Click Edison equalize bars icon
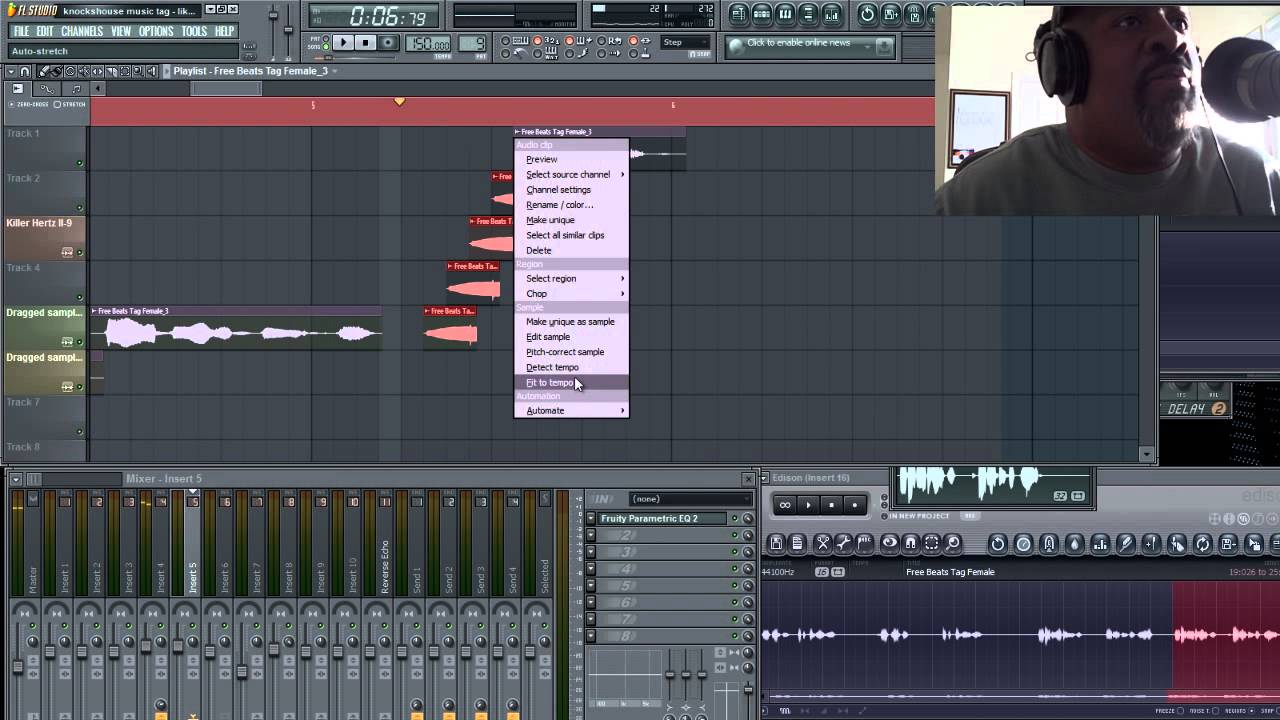1280x720 pixels. (1100, 544)
